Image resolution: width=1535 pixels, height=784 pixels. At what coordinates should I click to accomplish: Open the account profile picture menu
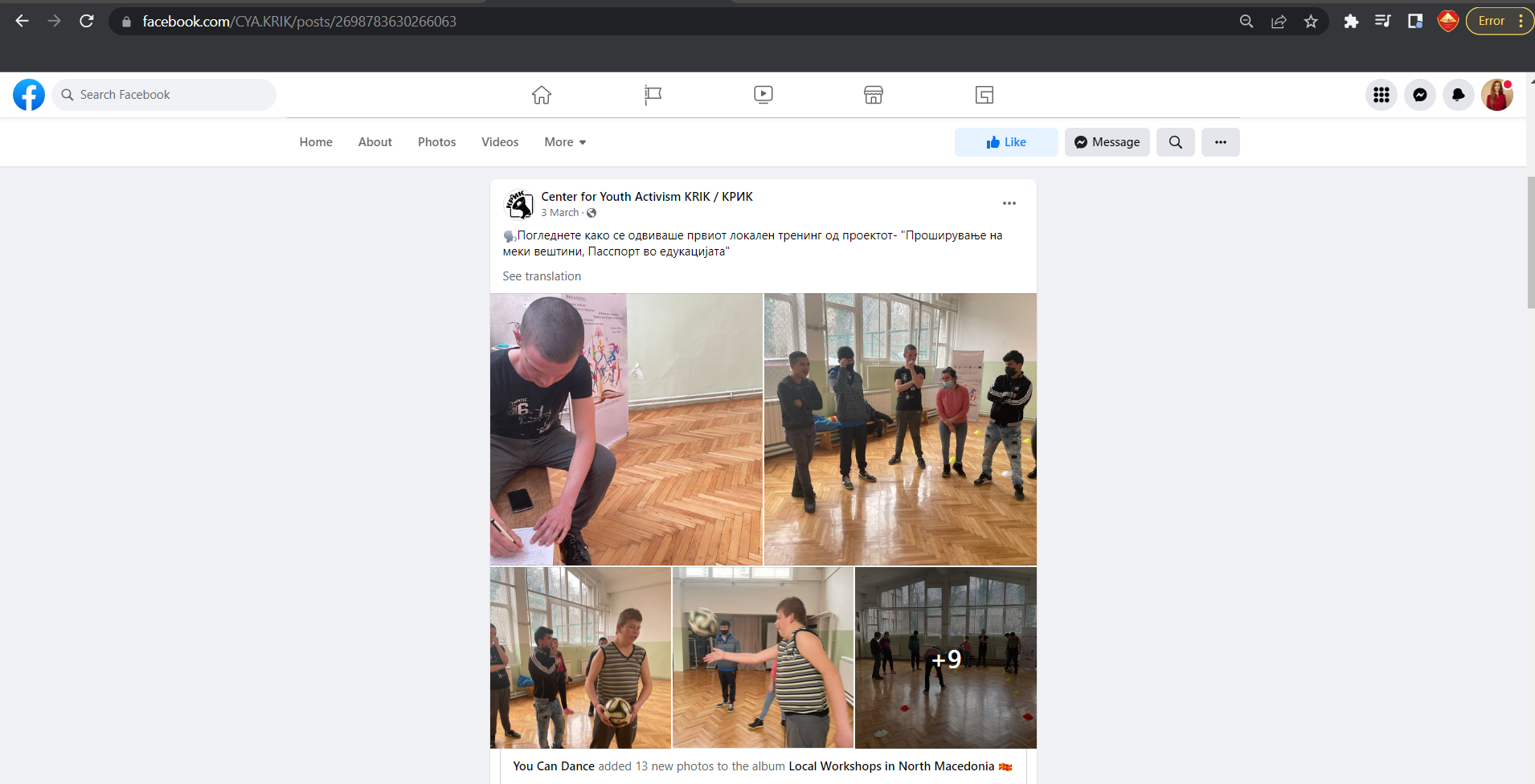coord(1497,95)
